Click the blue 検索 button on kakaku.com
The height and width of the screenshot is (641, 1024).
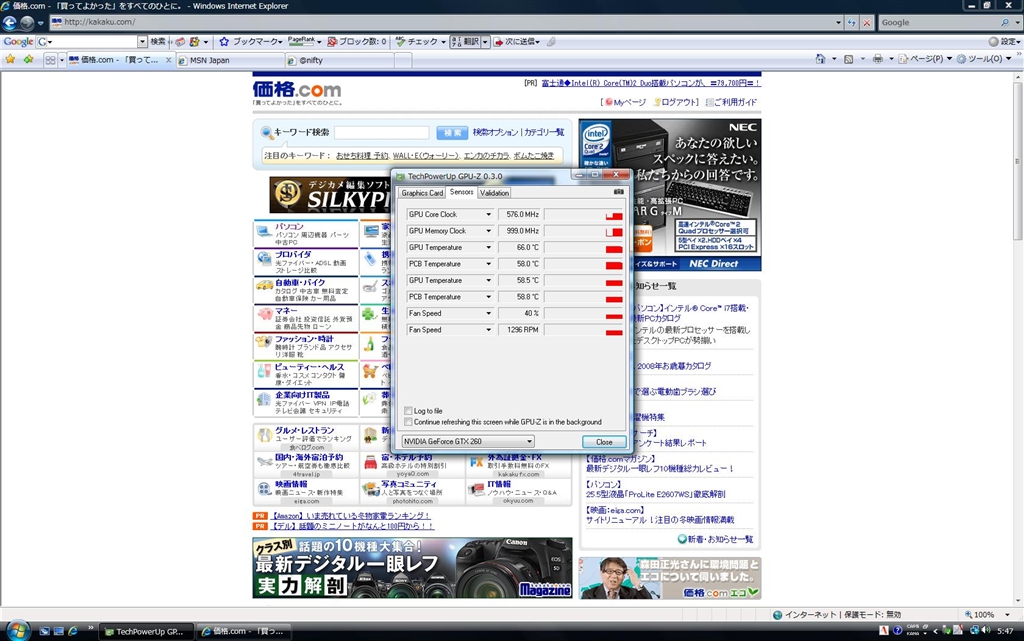click(452, 133)
